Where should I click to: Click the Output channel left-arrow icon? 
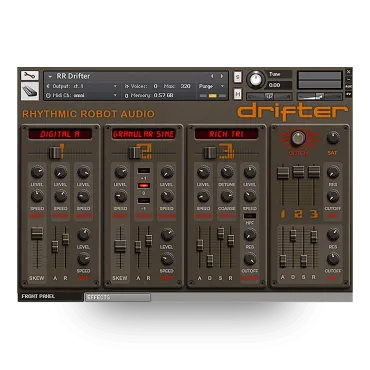click(x=48, y=86)
